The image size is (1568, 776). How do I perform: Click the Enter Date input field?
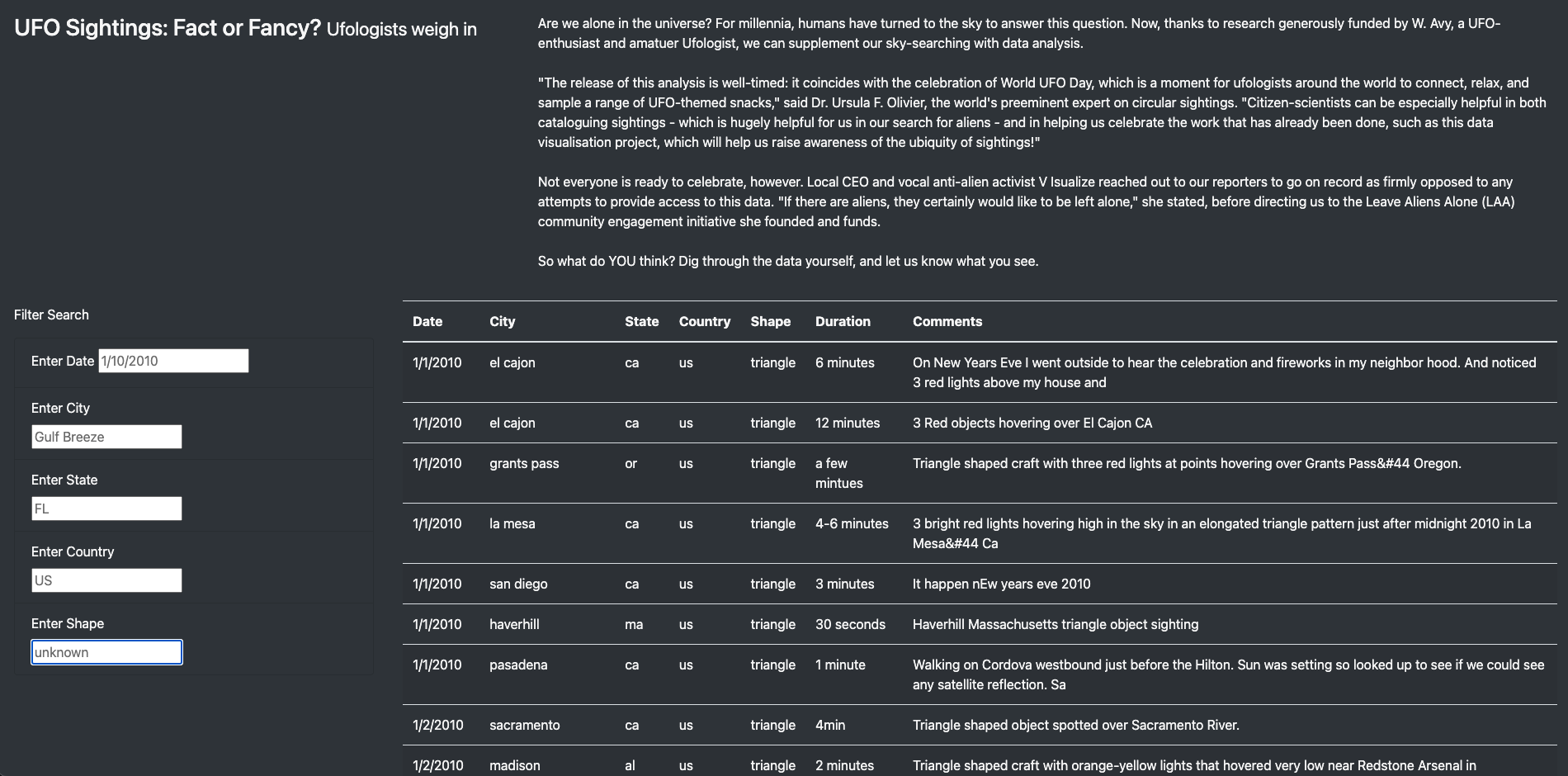[173, 361]
